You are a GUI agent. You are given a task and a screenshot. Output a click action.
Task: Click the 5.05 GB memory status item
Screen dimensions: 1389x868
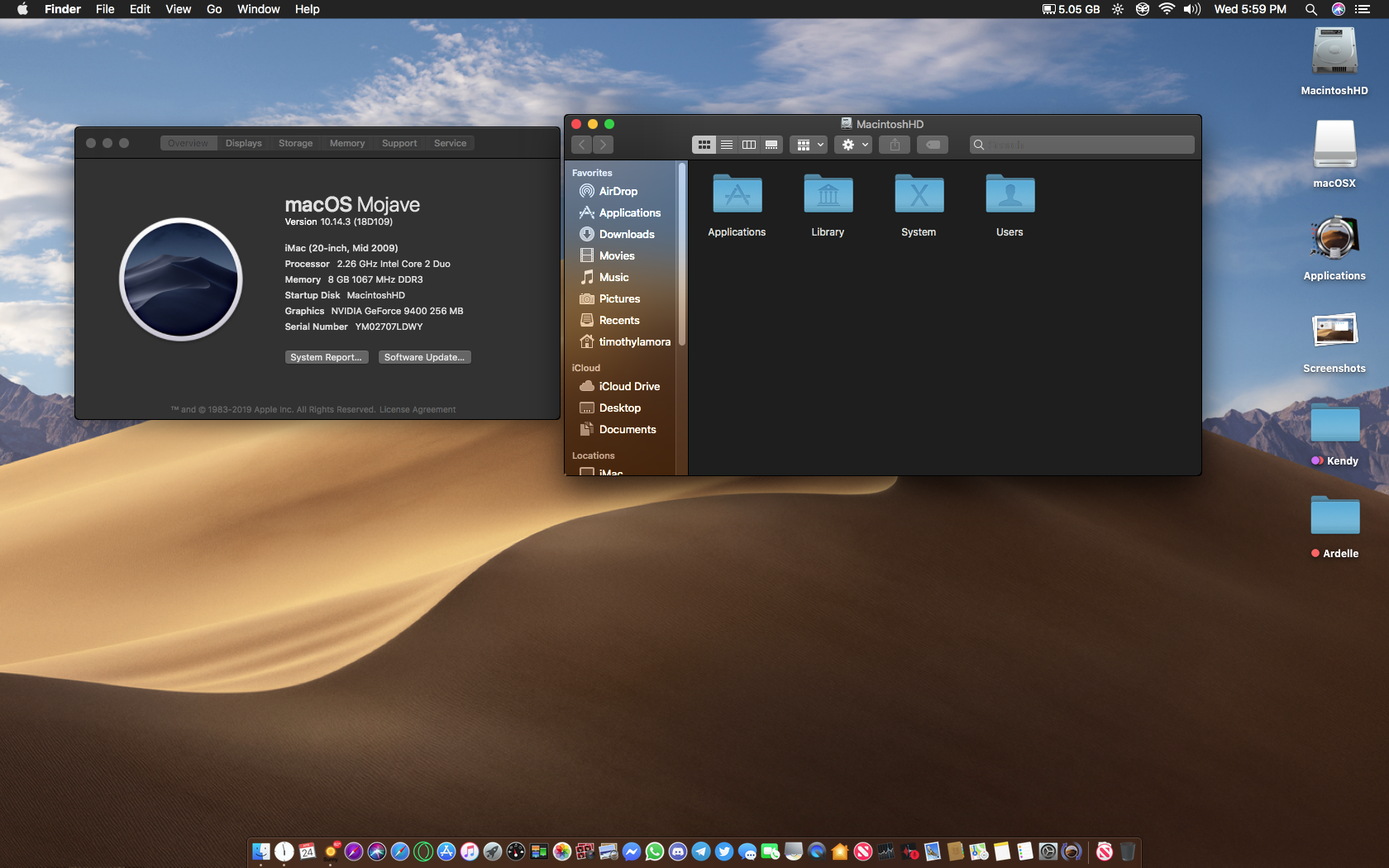pos(1071,9)
